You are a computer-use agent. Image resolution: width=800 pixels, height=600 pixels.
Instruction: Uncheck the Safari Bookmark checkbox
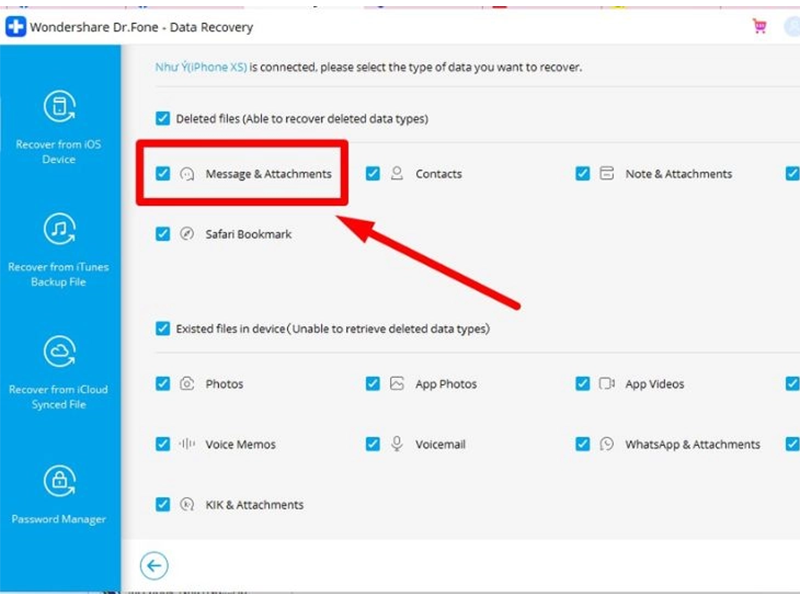click(x=163, y=234)
